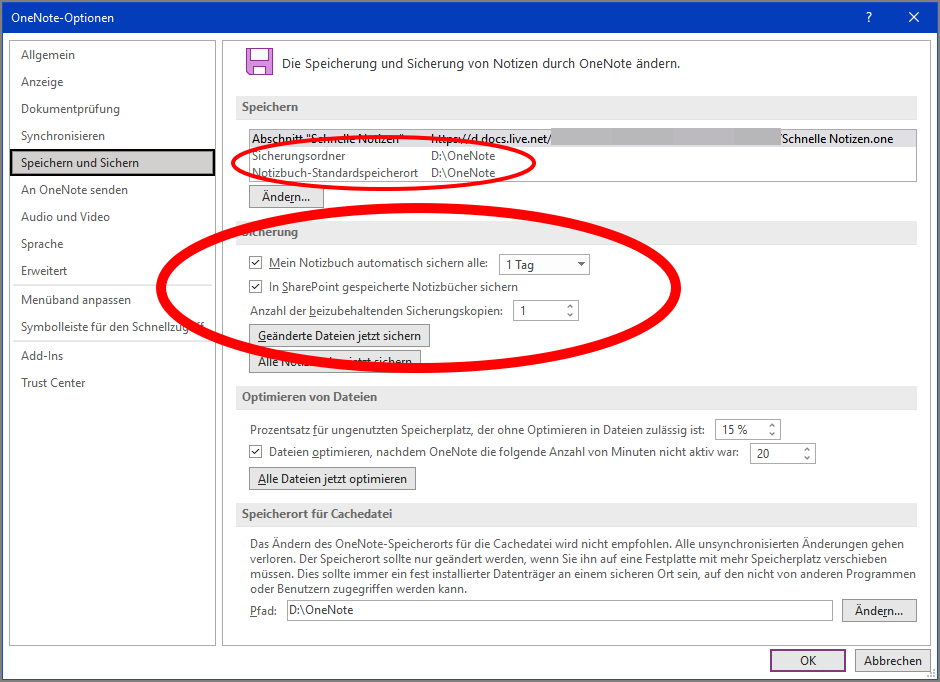Screen dimensions: 940x682
Task: Open Audio und Video settings
Action: (65, 216)
